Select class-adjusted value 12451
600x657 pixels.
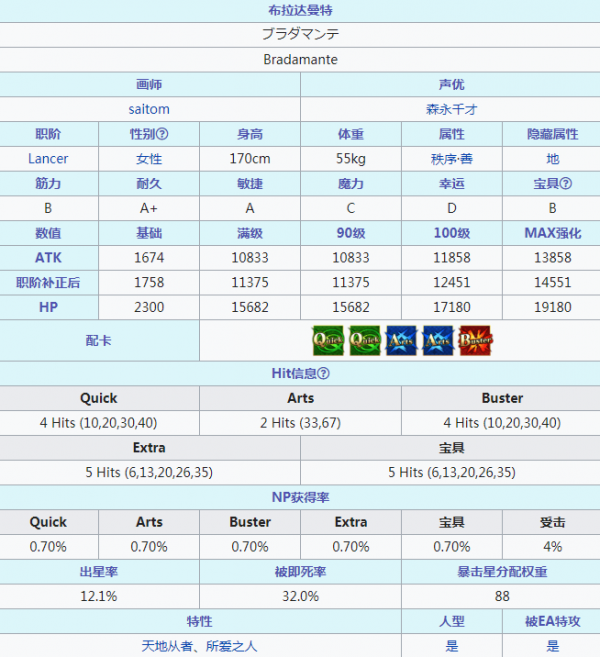452,282
